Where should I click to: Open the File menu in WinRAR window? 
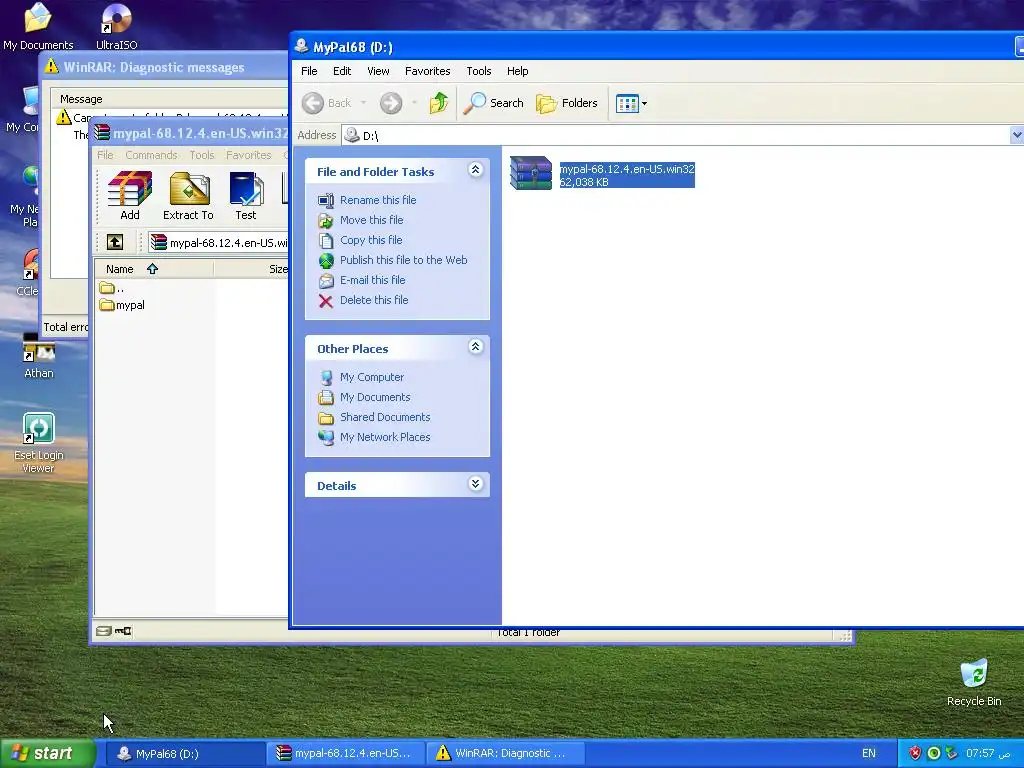pyautogui.click(x=105, y=155)
